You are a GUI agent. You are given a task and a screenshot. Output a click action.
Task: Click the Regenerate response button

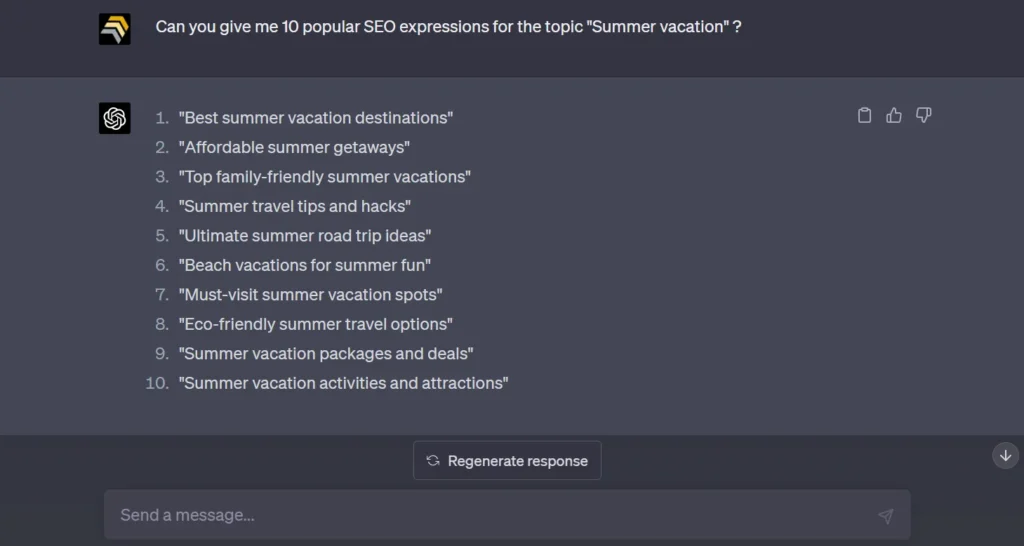507,461
